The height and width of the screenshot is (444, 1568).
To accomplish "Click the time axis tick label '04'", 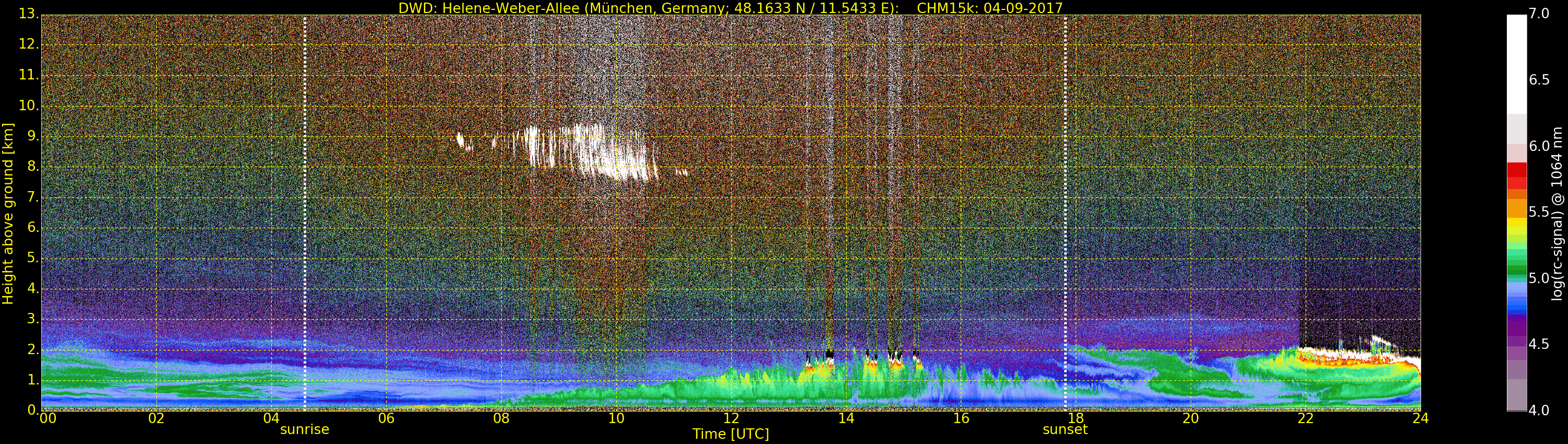I will [x=271, y=418].
